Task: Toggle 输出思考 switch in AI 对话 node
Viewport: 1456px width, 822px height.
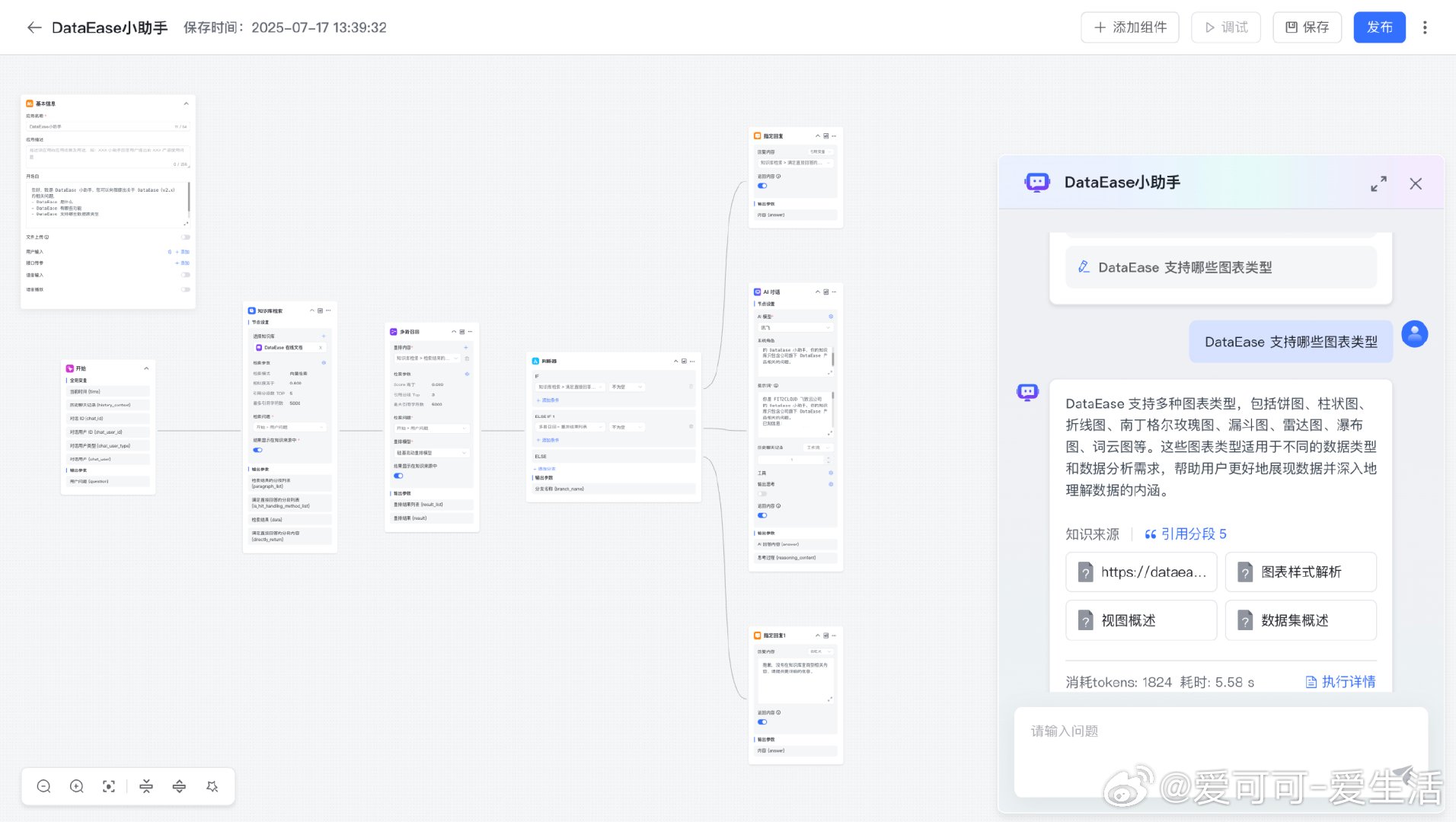Action: tap(762, 493)
